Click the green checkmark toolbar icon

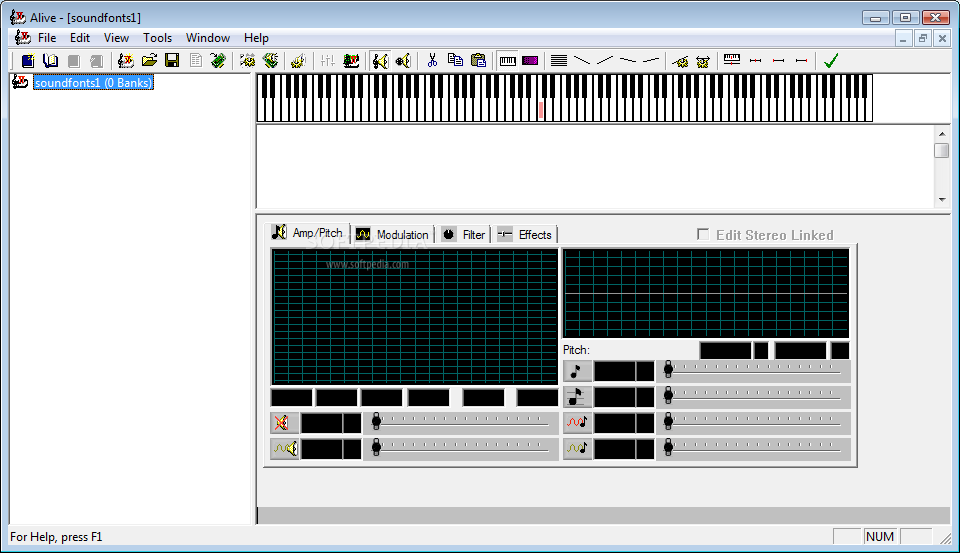831,61
